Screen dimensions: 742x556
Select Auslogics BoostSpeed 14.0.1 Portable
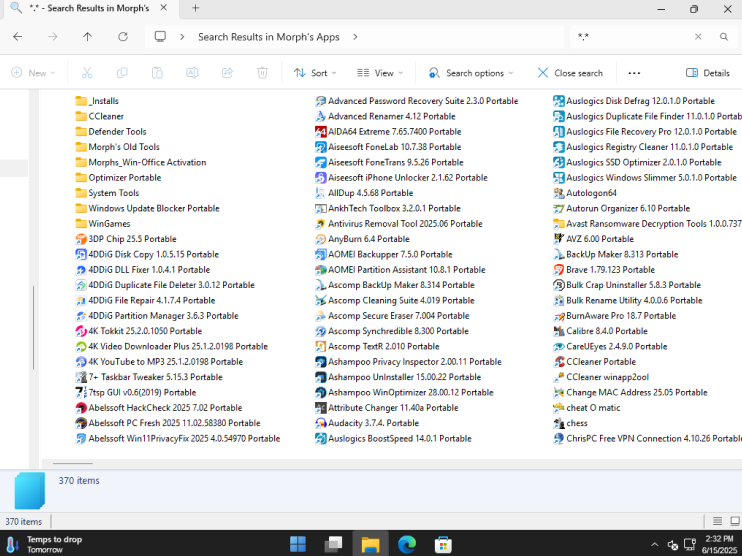click(x=393, y=439)
